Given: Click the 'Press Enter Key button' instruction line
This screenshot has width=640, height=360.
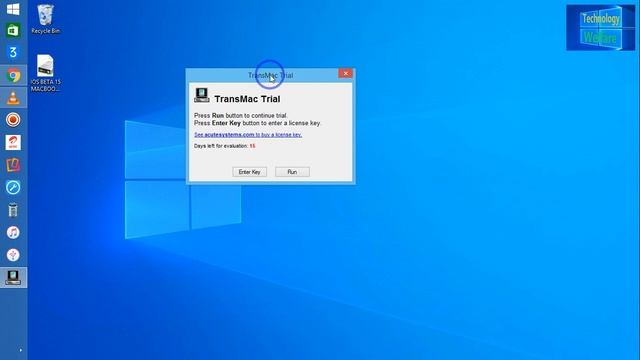Looking at the screenshot, I should click(257, 123).
